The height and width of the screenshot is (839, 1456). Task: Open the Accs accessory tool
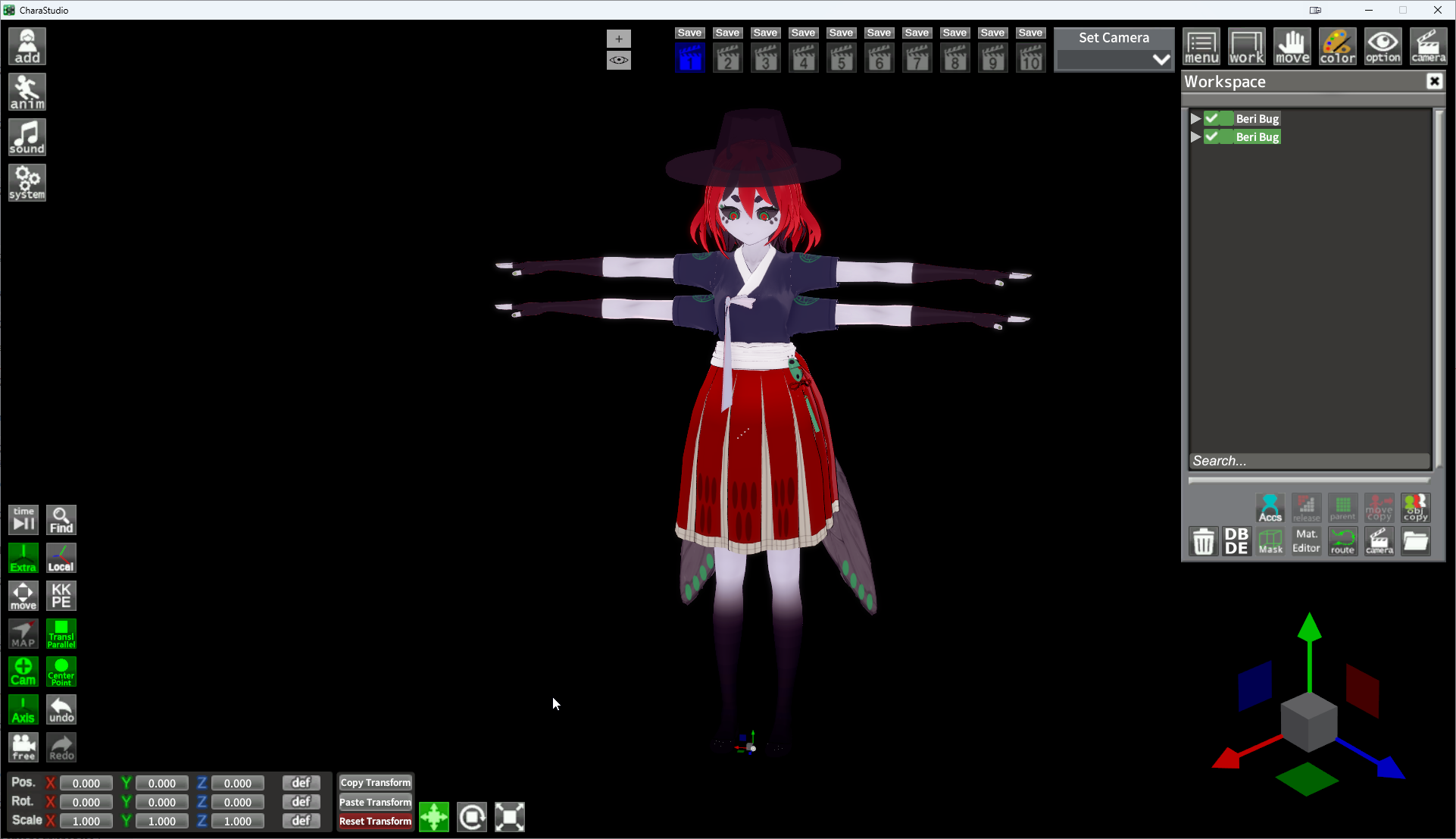[x=1270, y=508]
